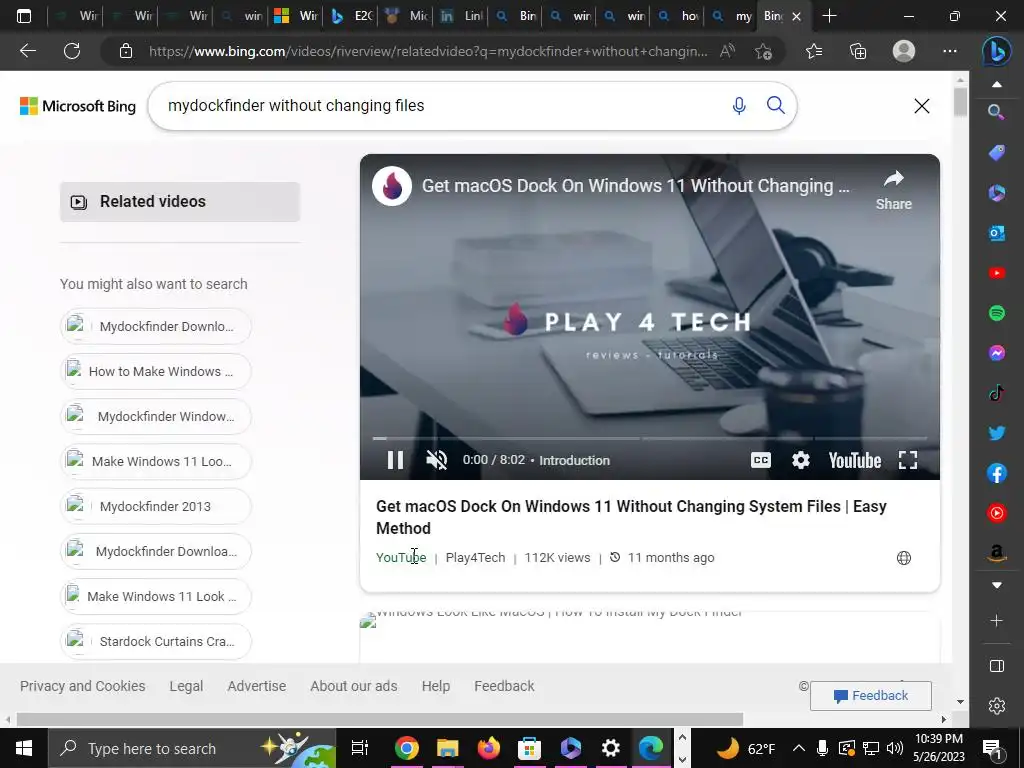Open About our ads footer link
The width and height of the screenshot is (1024, 768).
[x=353, y=686]
